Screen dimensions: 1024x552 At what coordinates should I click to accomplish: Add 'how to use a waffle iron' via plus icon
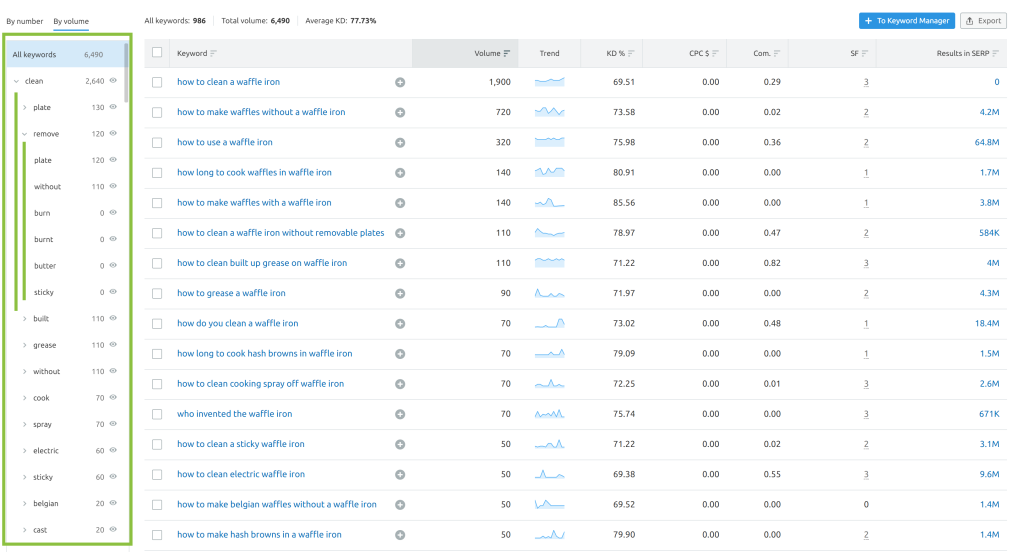point(400,143)
